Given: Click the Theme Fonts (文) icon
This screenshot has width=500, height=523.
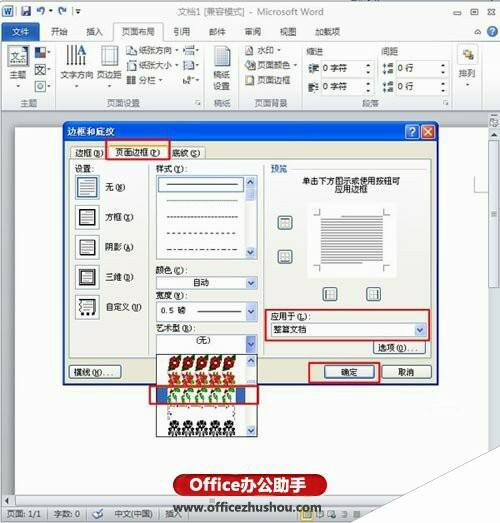Looking at the screenshot, I should point(41,70).
